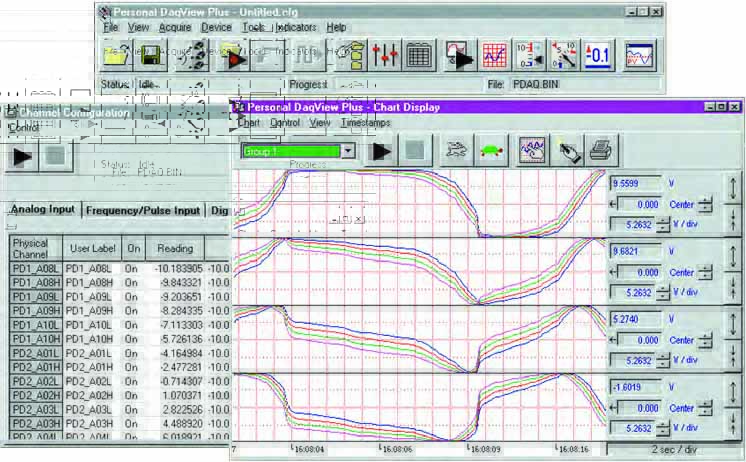Open Control menu in Chart Display window
Image resolution: width=746 pixels, height=462 pixels.
[285, 123]
